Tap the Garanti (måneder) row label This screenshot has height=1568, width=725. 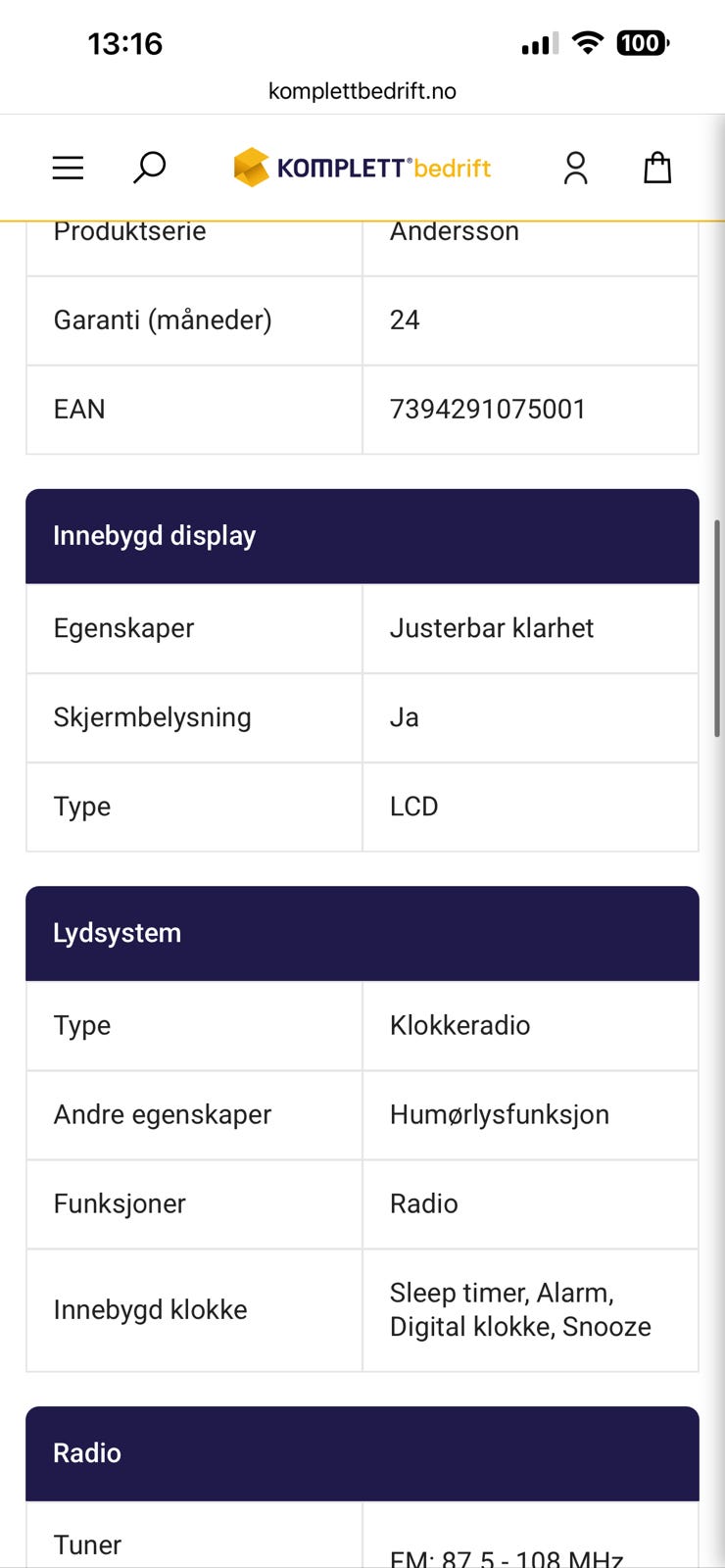tap(163, 320)
